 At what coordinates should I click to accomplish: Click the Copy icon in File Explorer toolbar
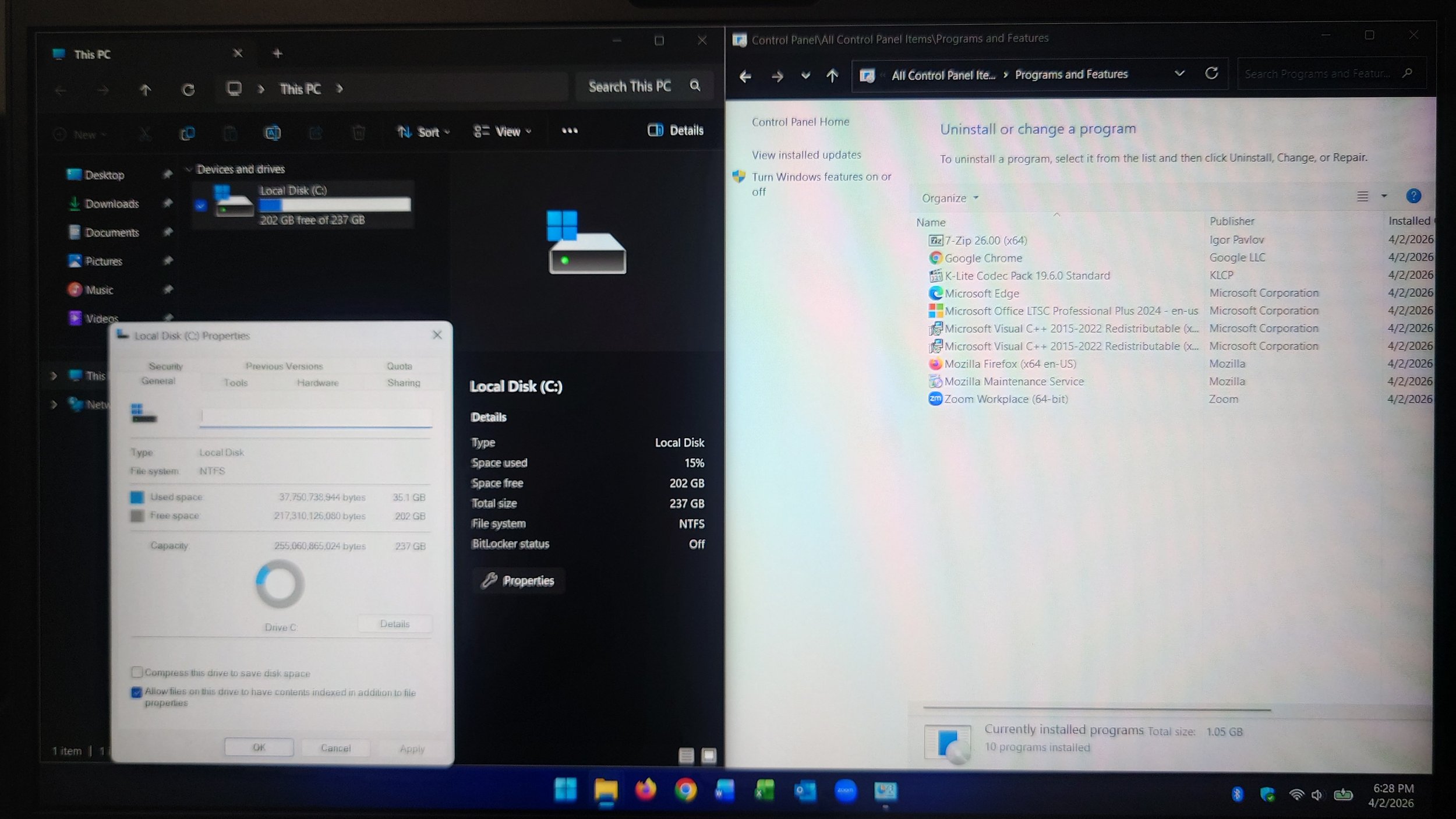tap(187, 133)
